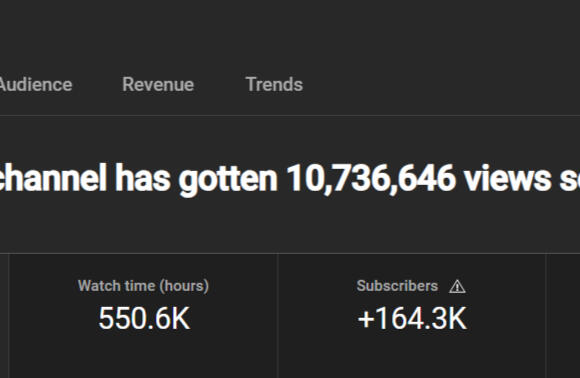Image resolution: width=580 pixels, height=378 pixels.
Task: Select the Trends tab
Action: pyautogui.click(x=274, y=84)
